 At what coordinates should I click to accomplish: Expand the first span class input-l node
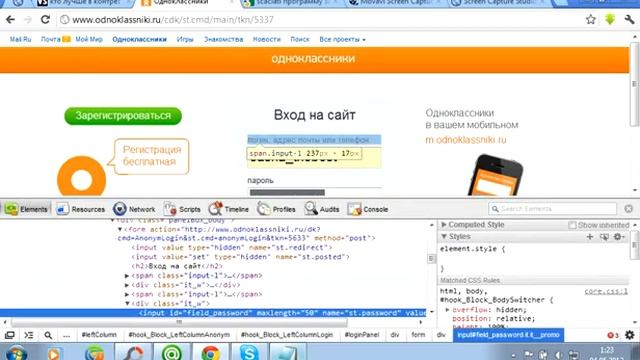point(127,276)
